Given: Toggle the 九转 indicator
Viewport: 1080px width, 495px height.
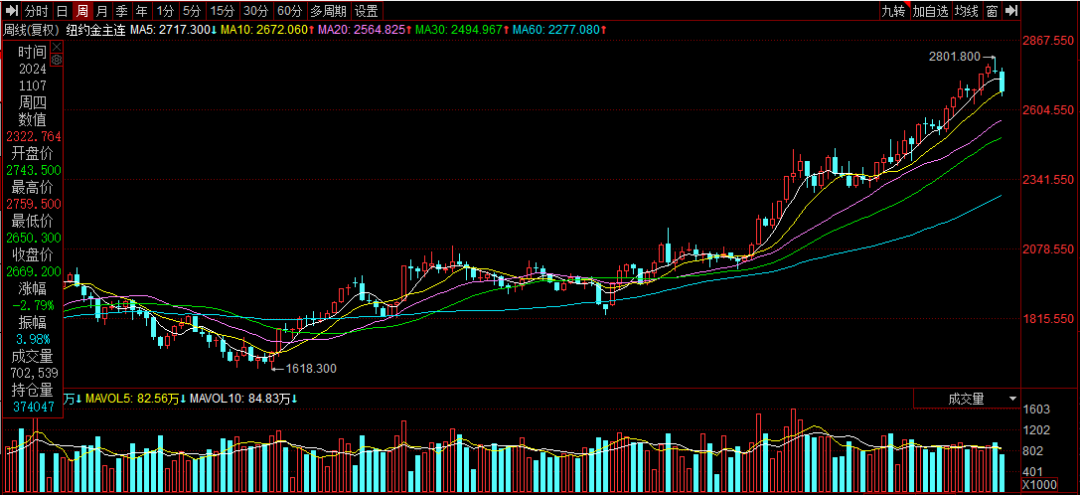Looking at the screenshot, I should pos(893,11).
